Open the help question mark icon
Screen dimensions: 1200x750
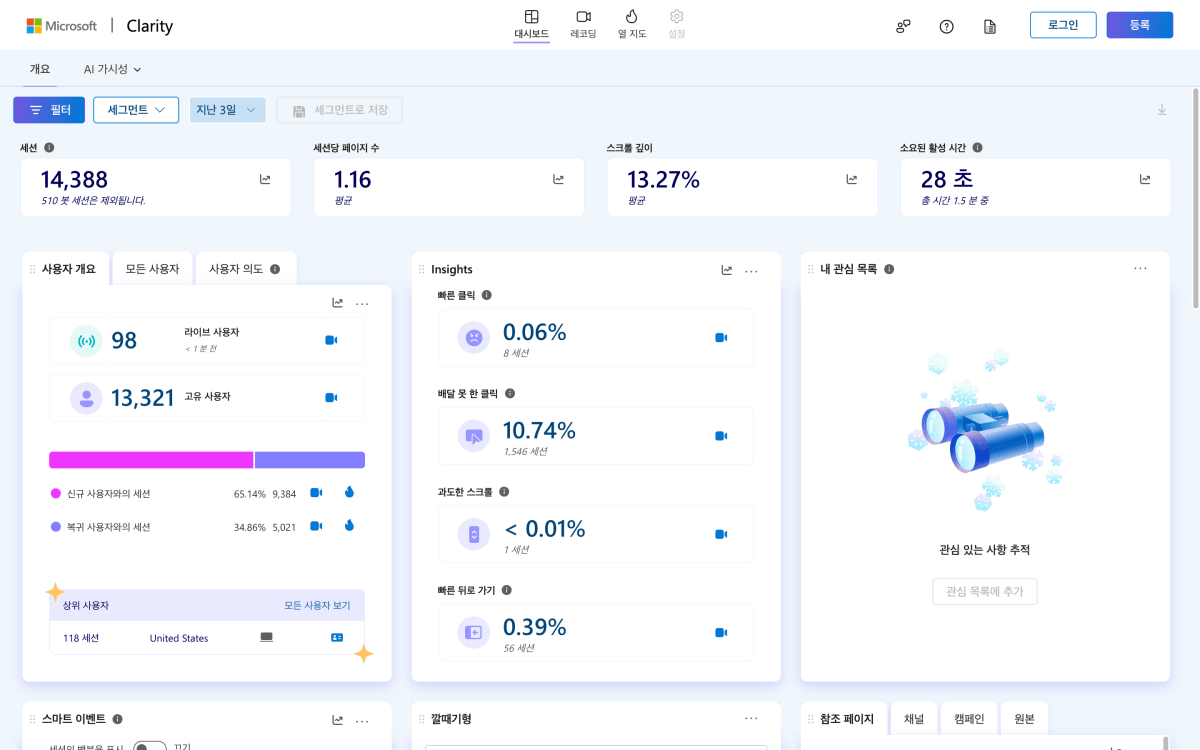[946, 26]
